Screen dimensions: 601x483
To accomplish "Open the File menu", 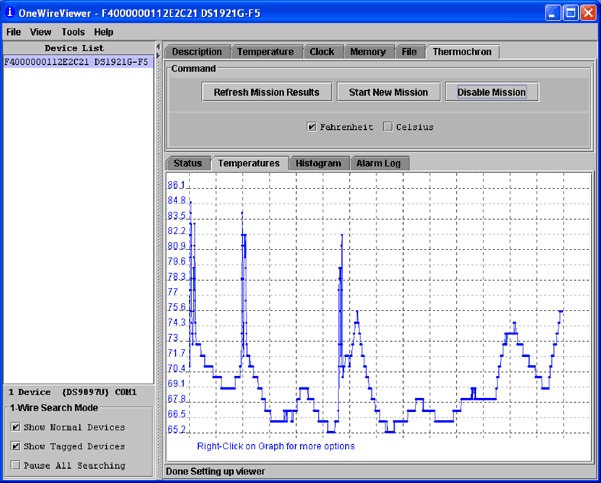I will coord(14,32).
